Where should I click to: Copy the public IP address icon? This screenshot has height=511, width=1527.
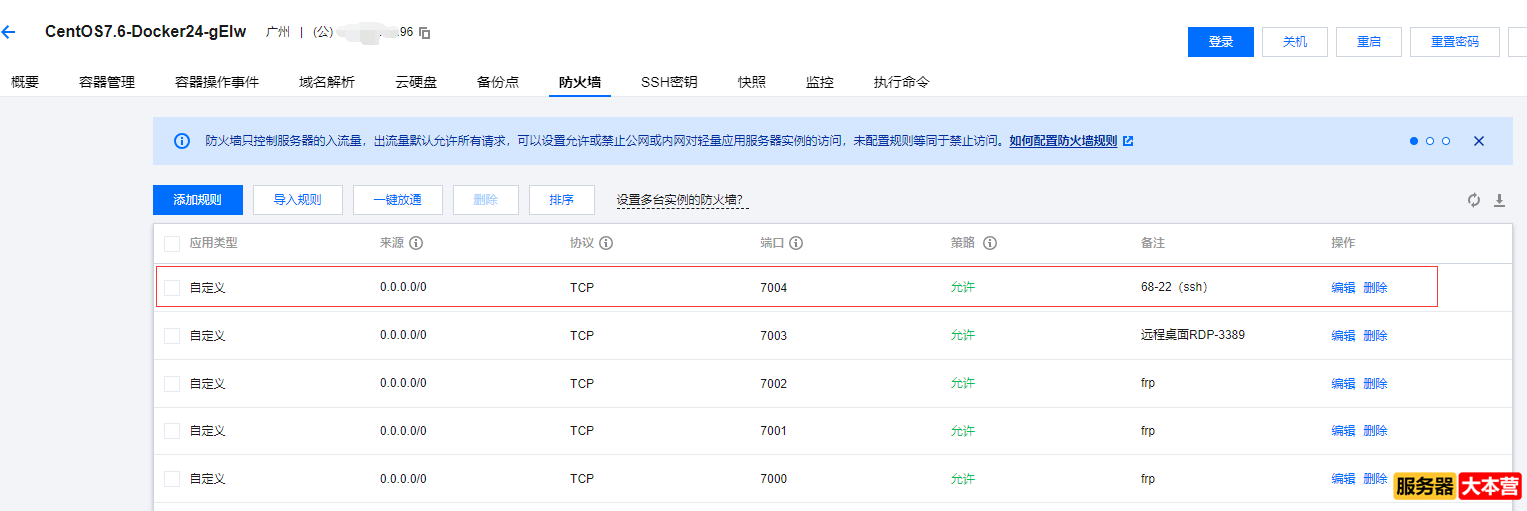425,33
